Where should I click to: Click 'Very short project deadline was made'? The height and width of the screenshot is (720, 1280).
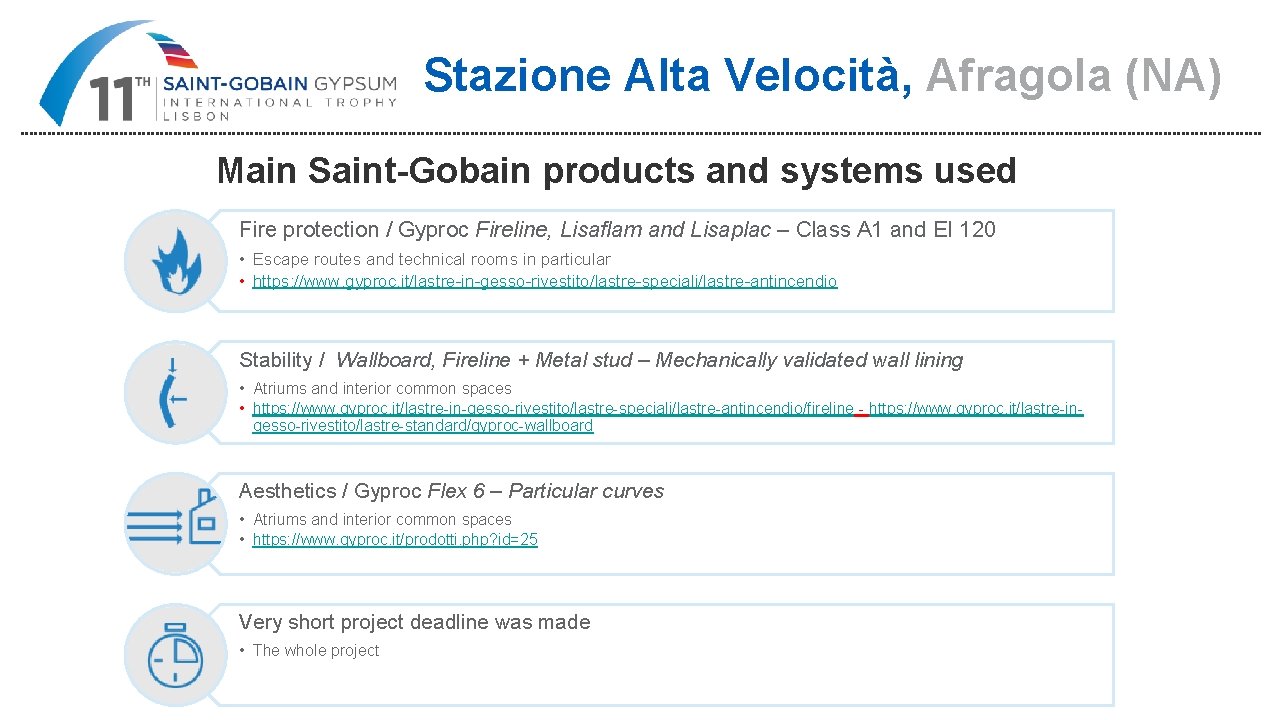click(x=414, y=622)
